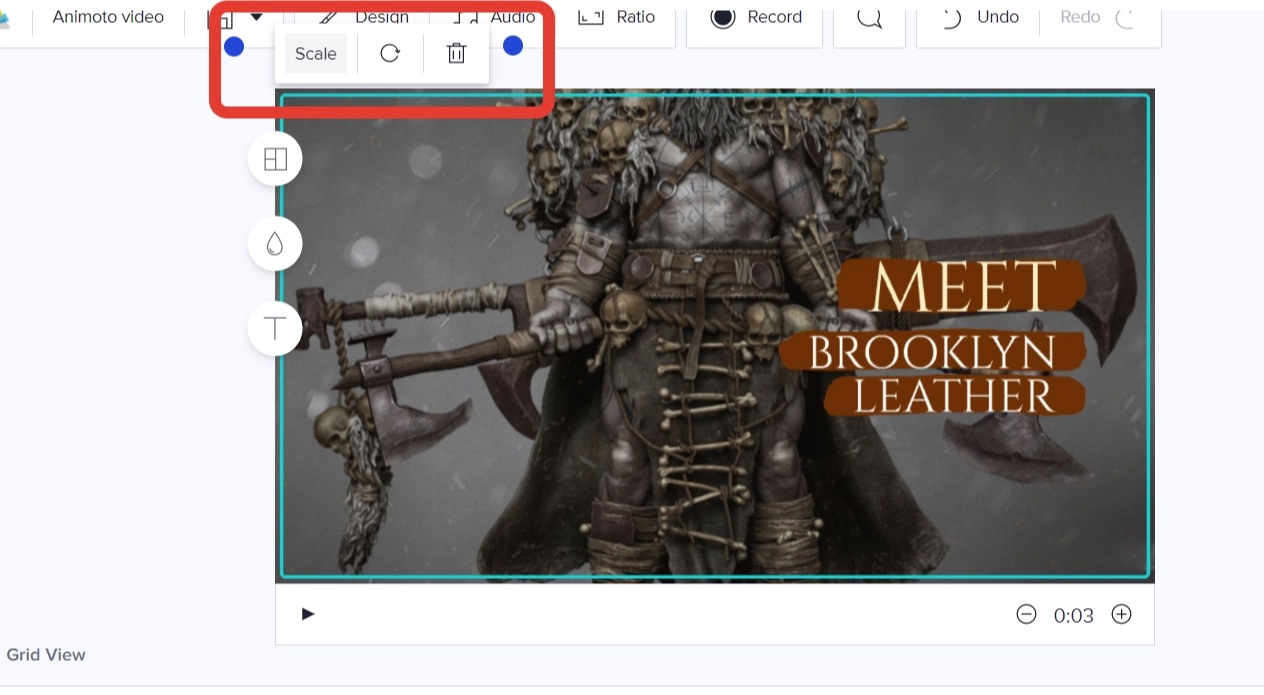Select the BROOKLYN text block
This screenshot has width=1264, height=695.
(932, 352)
